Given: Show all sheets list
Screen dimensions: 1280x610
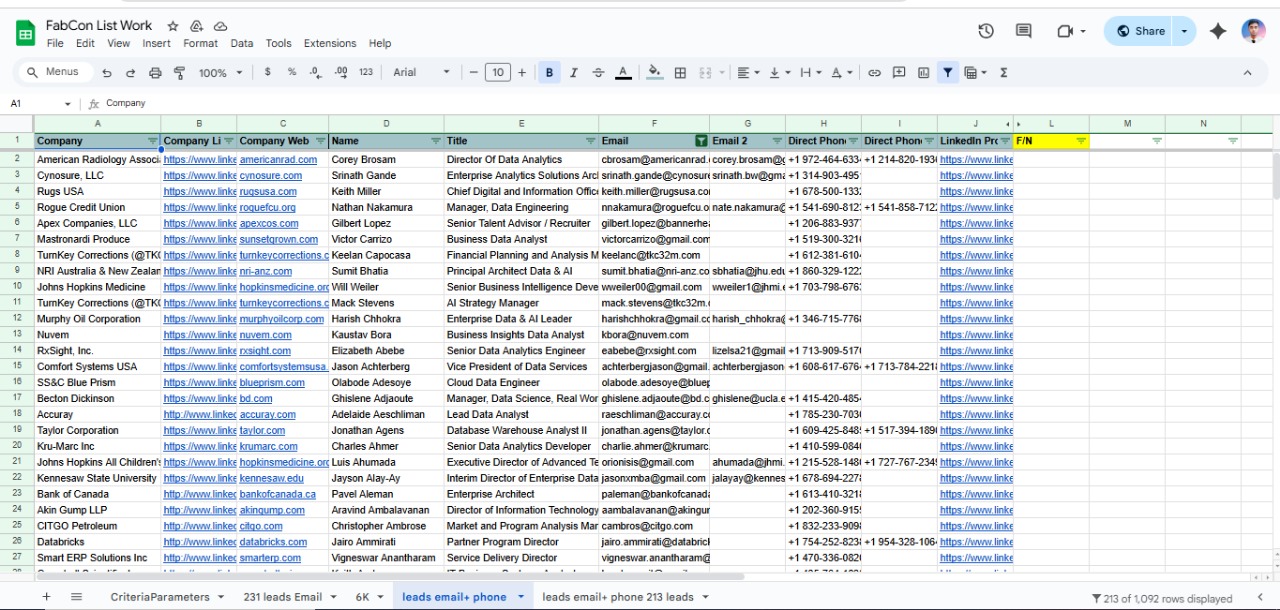Looking at the screenshot, I should coord(76,597).
